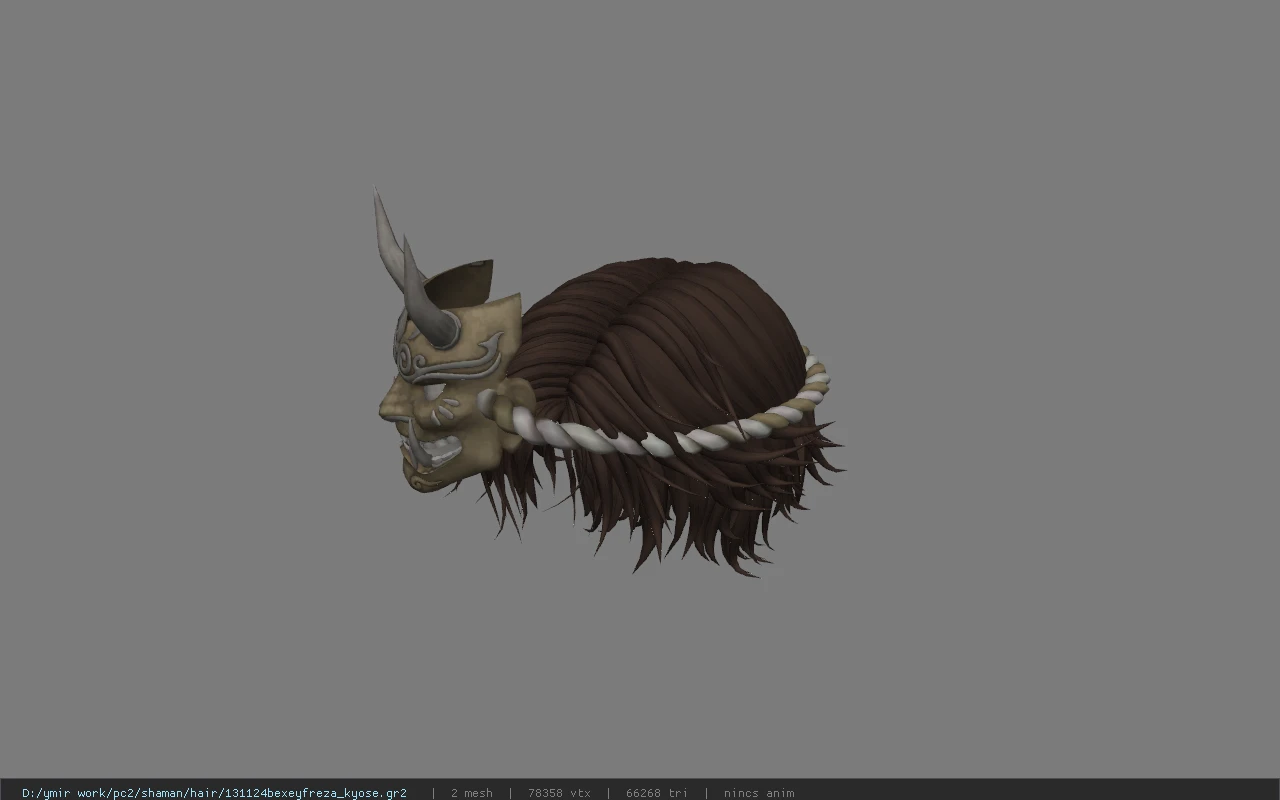Click the 'nincs anim' status entry
Image resolution: width=1280 pixels, height=800 pixels.
click(x=759, y=793)
